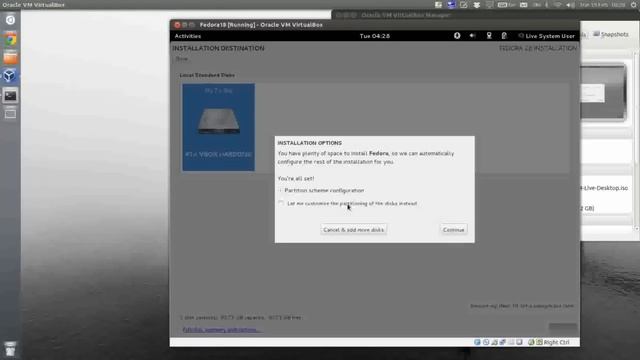Open the Activities overview in Fedora

188,36
